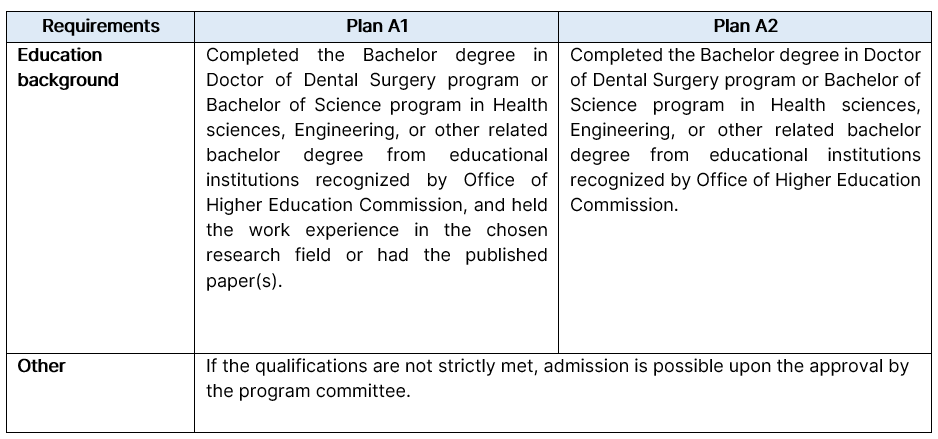Click the Other row label
The image size is (938, 439).
[x=41, y=366]
